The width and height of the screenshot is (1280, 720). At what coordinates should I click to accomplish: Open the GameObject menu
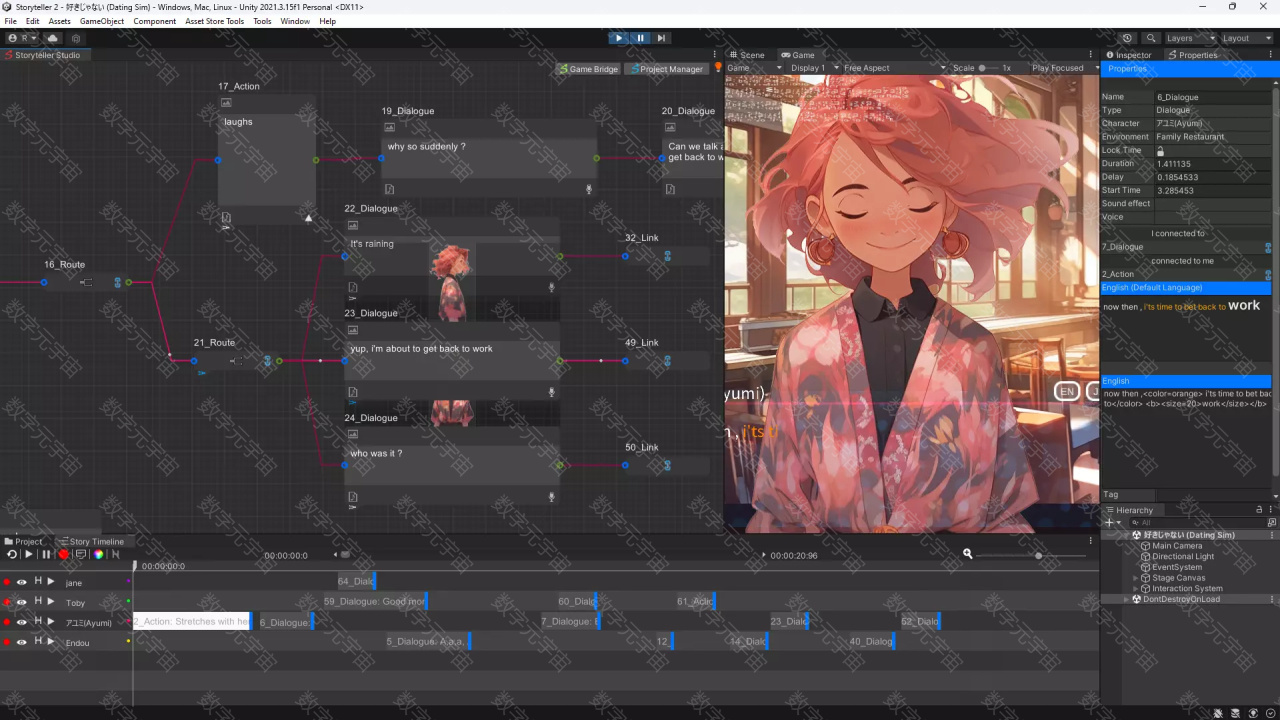pyautogui.click(x=102, y=21)
